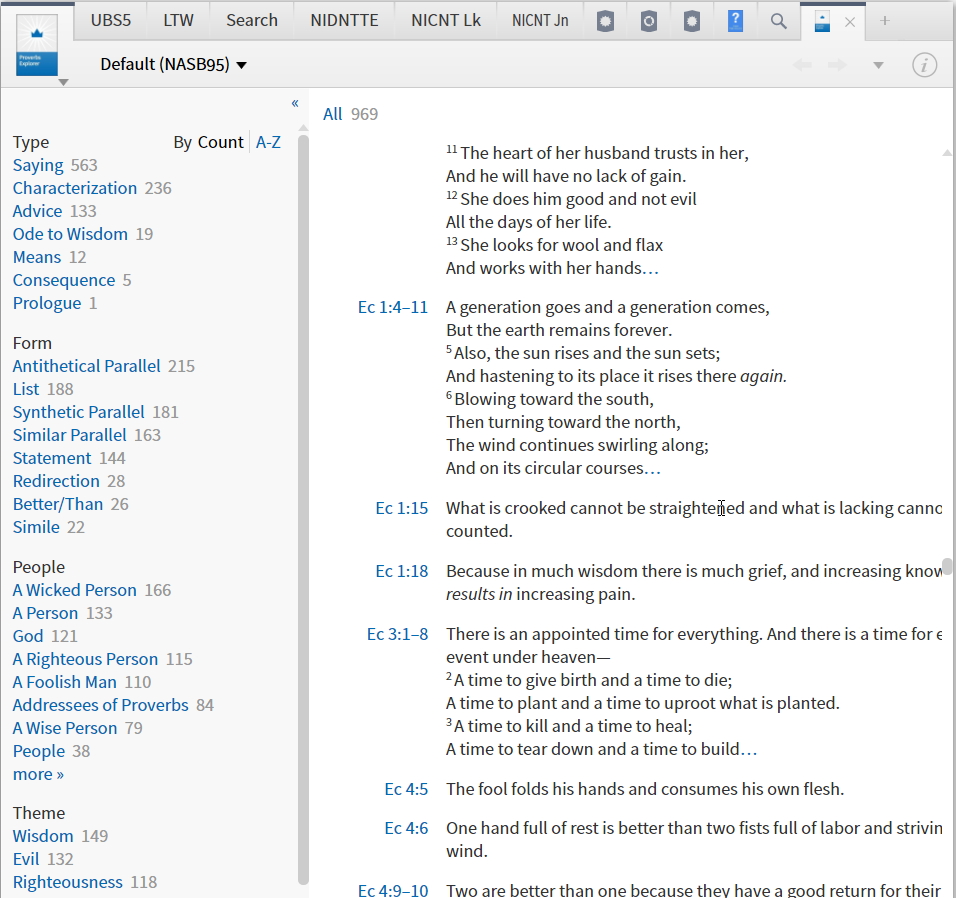Screen dimensions: 956x898
Task: Filter by Righteousness theme
Action: pyautogui.click(x=68, y=882)
